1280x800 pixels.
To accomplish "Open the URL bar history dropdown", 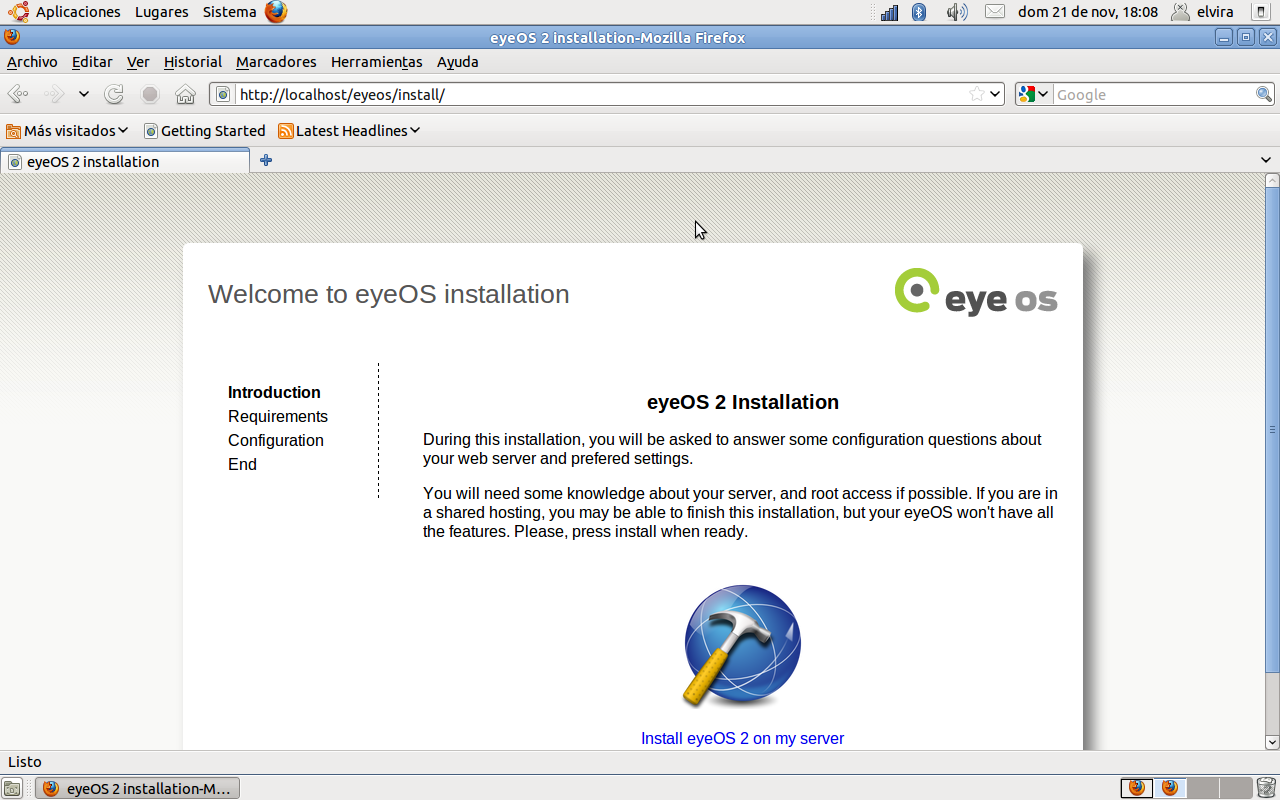I will (x=995, y=94).
